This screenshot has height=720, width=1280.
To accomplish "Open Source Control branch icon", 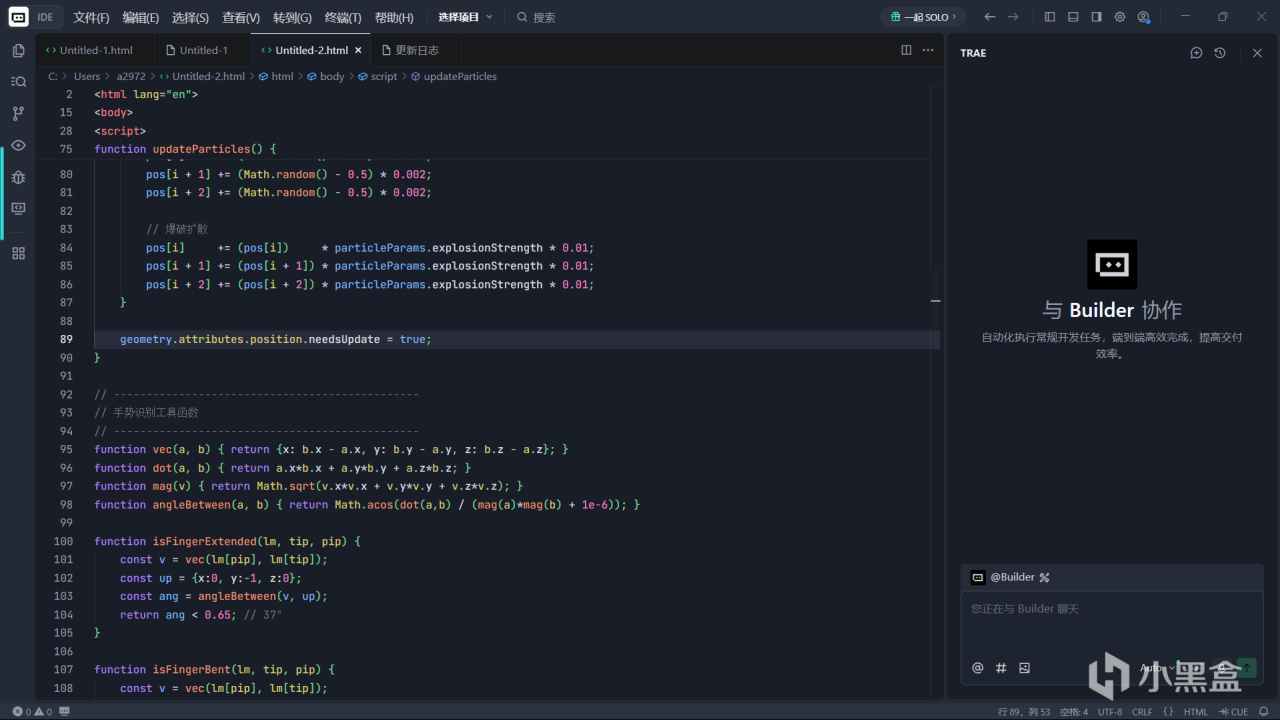I will [18, 114].
